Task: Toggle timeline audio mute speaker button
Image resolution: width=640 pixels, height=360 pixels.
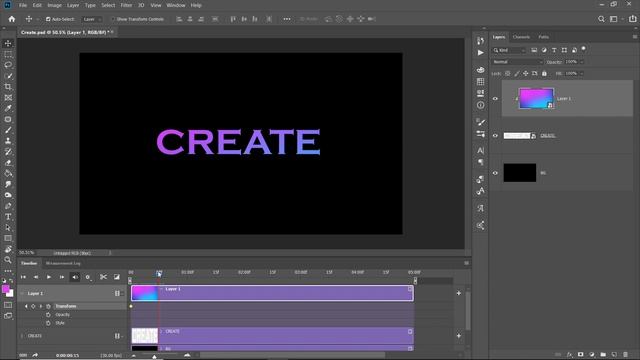Action: (75, 277)
